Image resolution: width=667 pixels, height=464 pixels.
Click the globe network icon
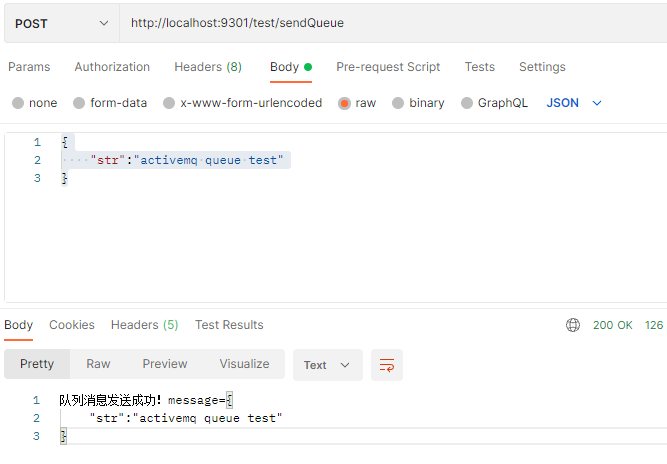(x=573, y=325)
